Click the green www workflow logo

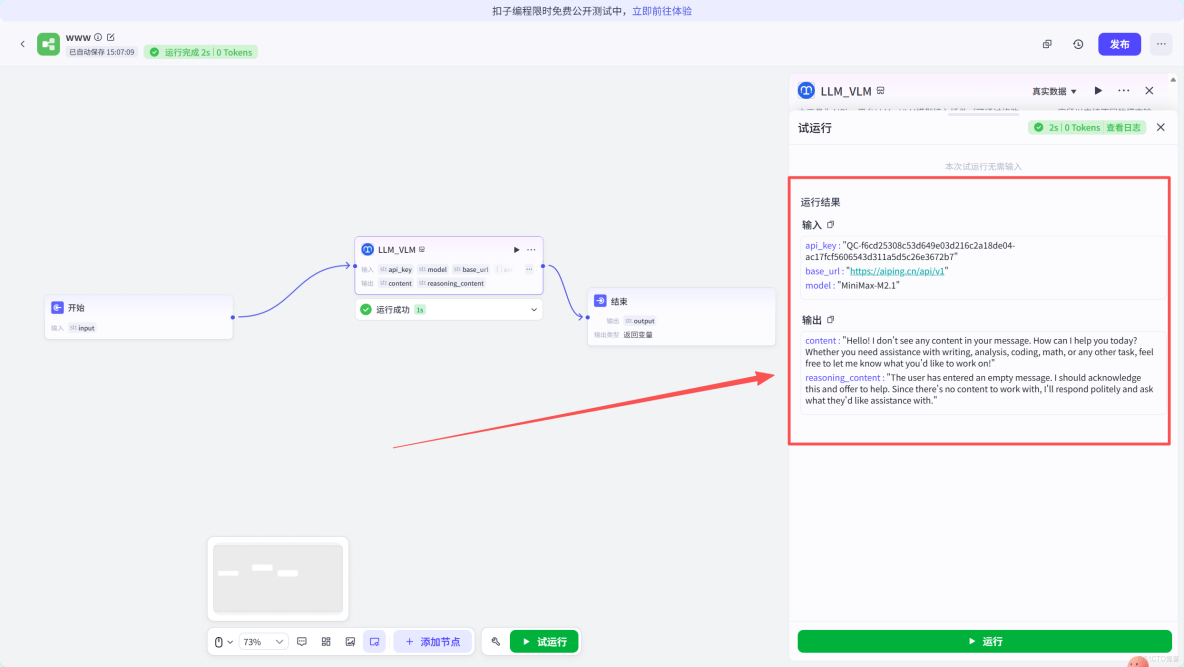pyautogui.click(x=48, y=44)
